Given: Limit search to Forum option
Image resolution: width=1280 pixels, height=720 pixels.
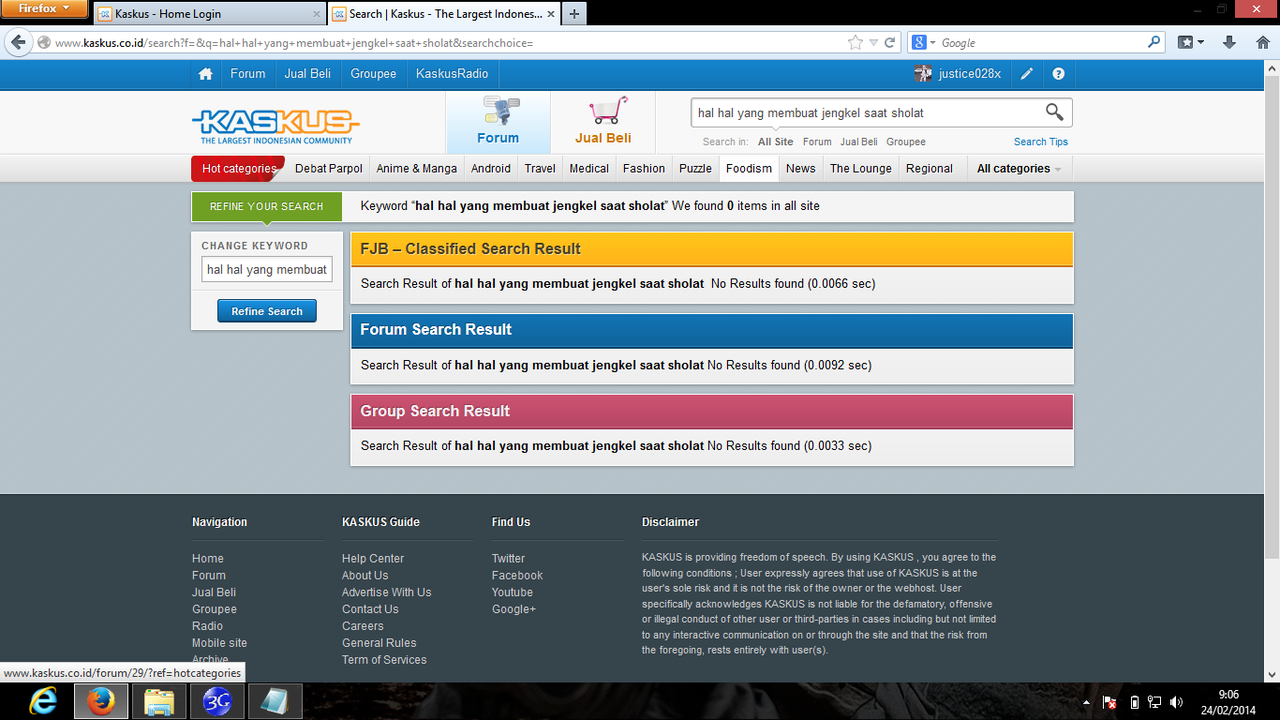Looking at the screenshot, I should [817, 142].
